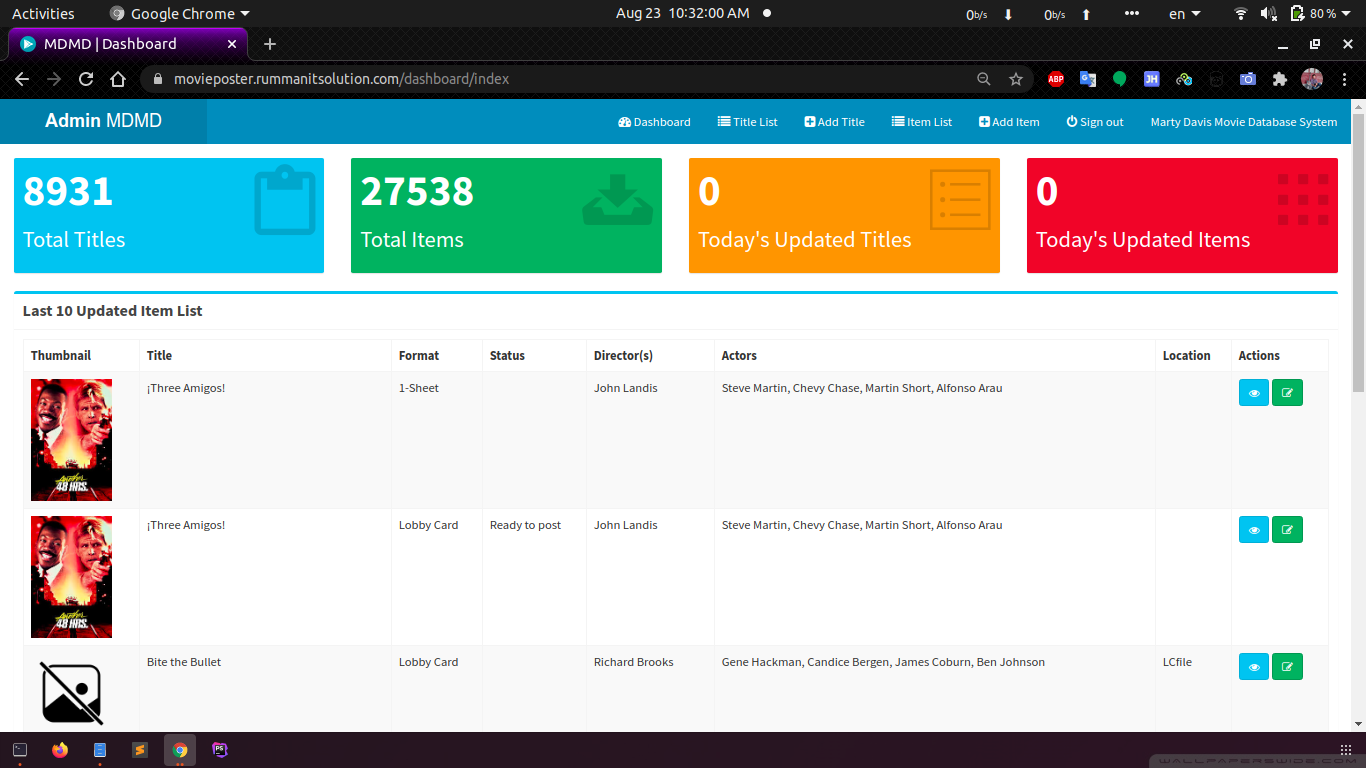Open the Add Item menu item
Image resolution: width=1366 pixels, height=768 pixels.
tap(1009, 122)
